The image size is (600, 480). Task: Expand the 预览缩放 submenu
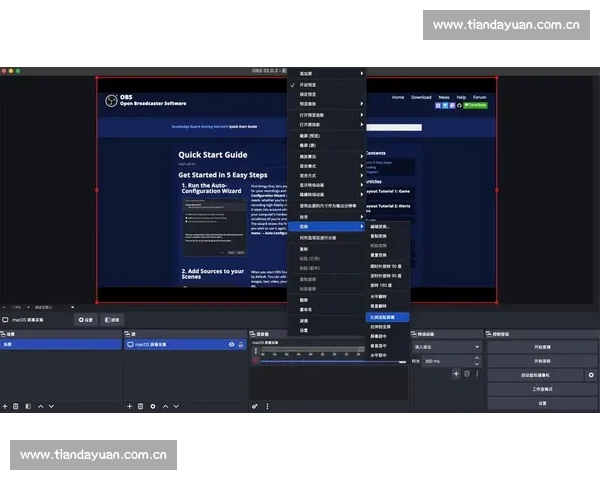coord(327,104)
